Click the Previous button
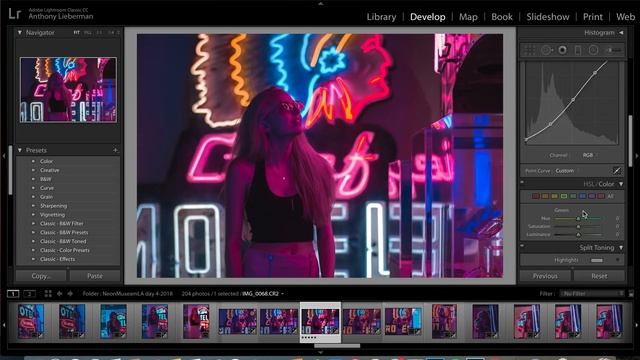This screenshot has width=640, height=360. tap(545, 276)
